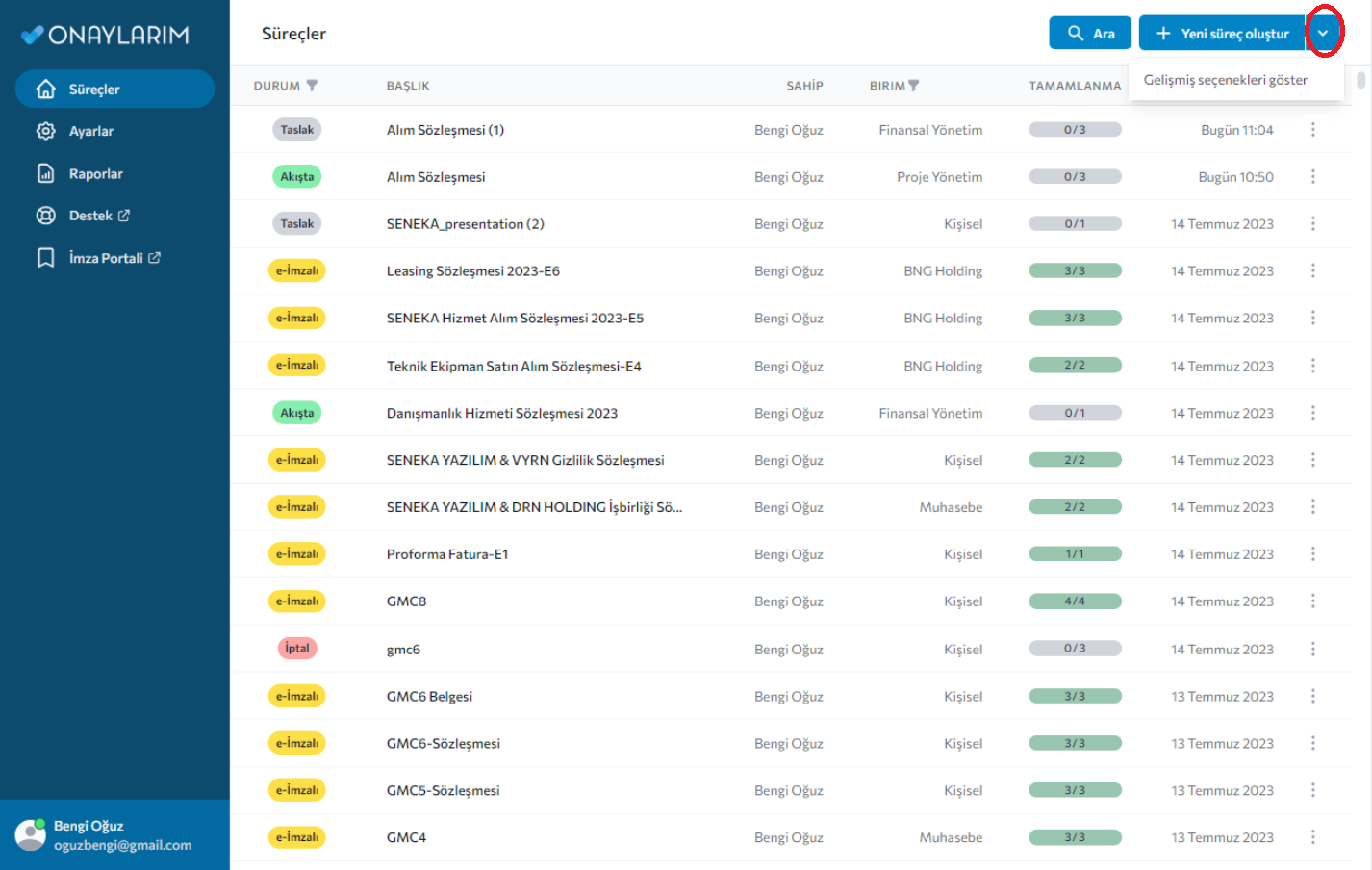Open three-dot menu for Alım Sözleşmesi (1)
1372x870 pixels.
(1312, 130)
